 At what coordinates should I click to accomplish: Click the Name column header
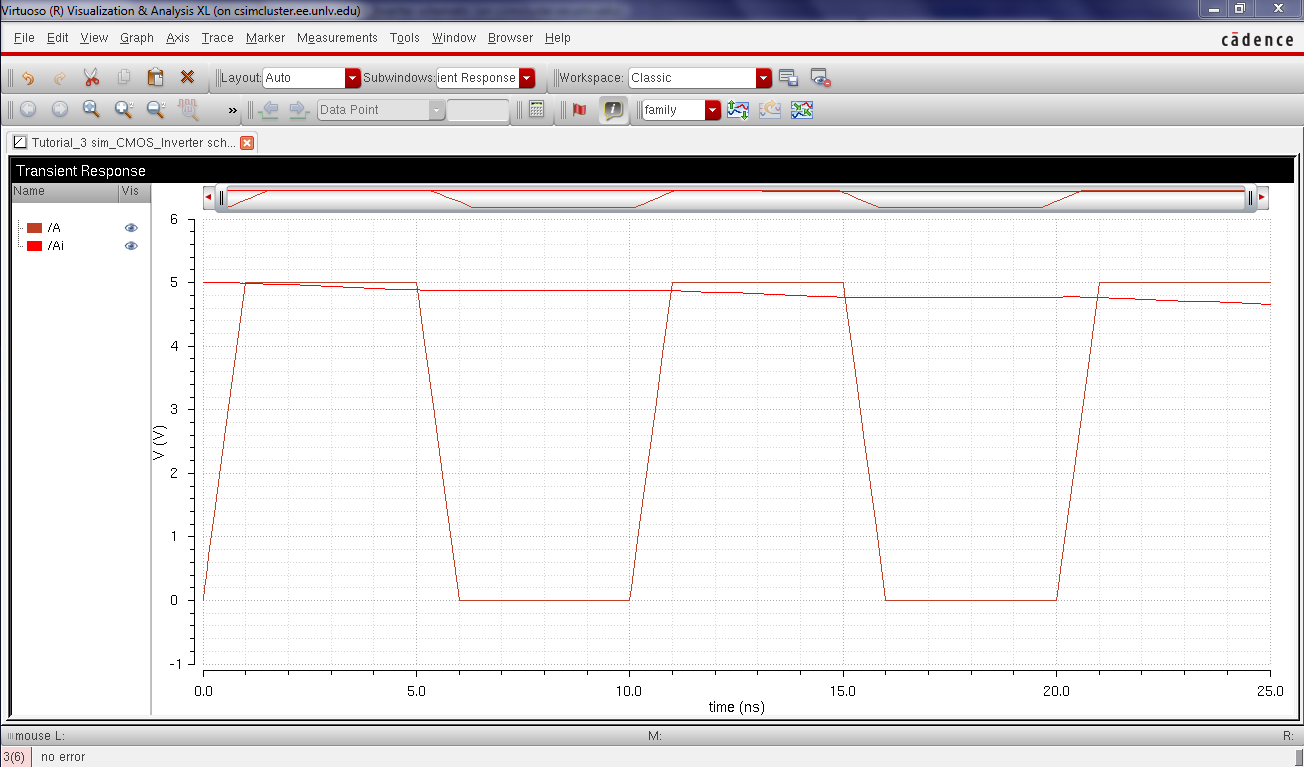(x=64, y=191)
